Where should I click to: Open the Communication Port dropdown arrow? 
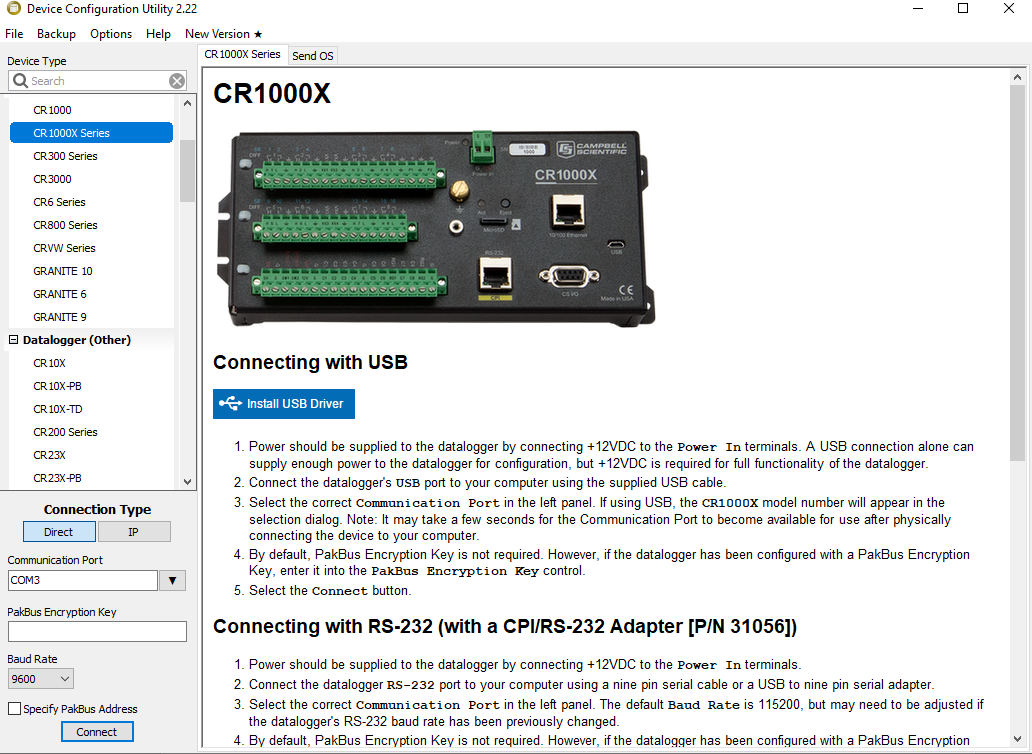[x=173, y=581]
